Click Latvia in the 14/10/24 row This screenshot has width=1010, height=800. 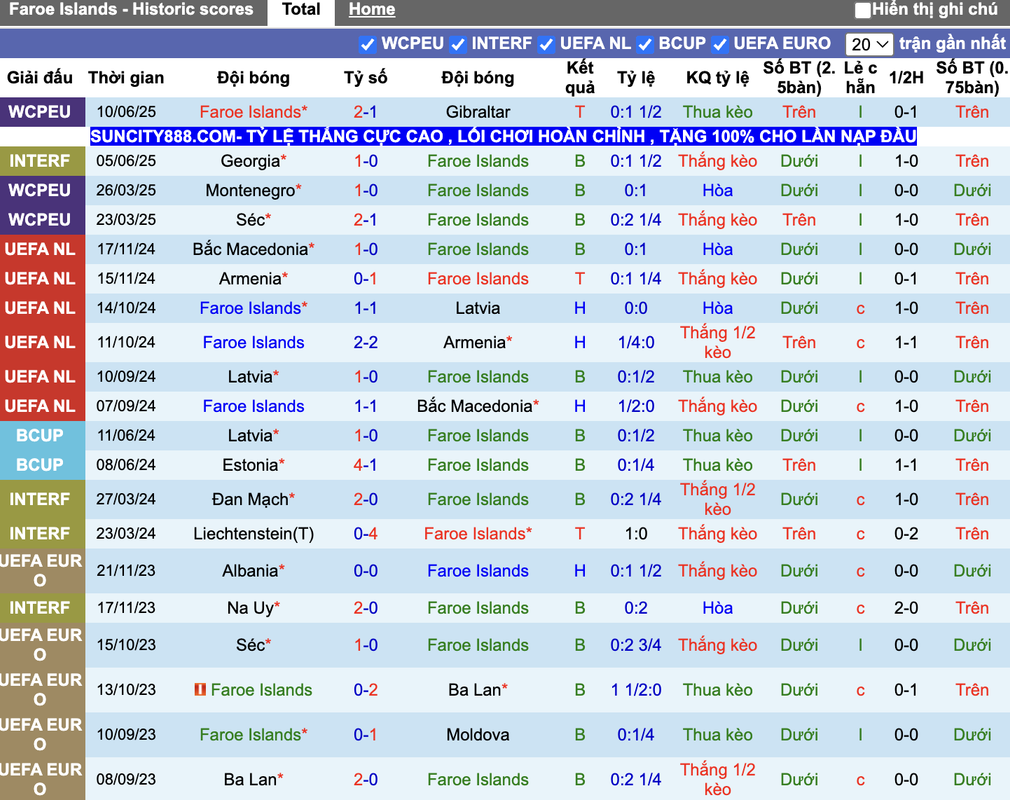click(478, 309)
